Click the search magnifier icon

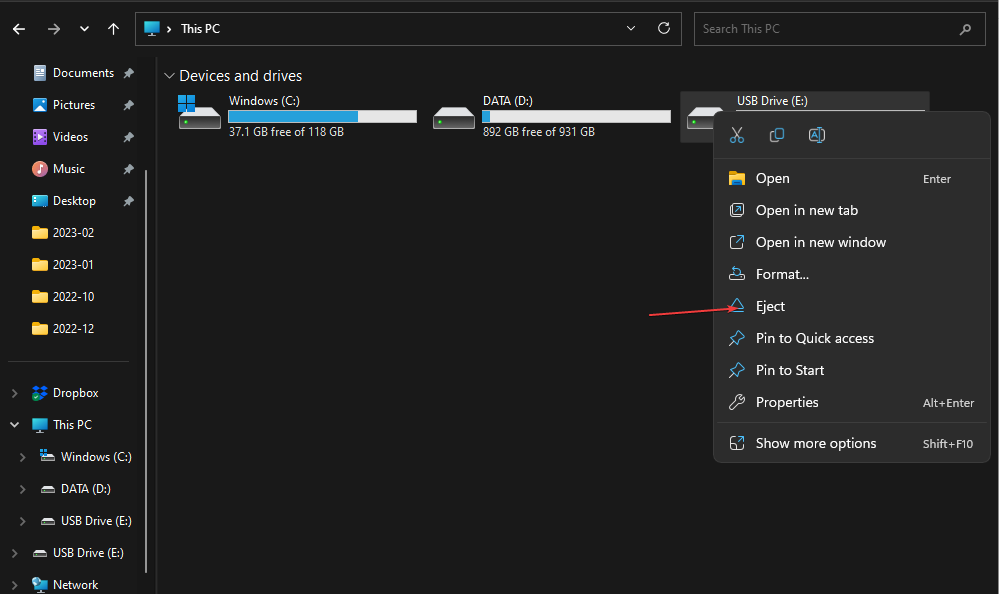(965, 29)
